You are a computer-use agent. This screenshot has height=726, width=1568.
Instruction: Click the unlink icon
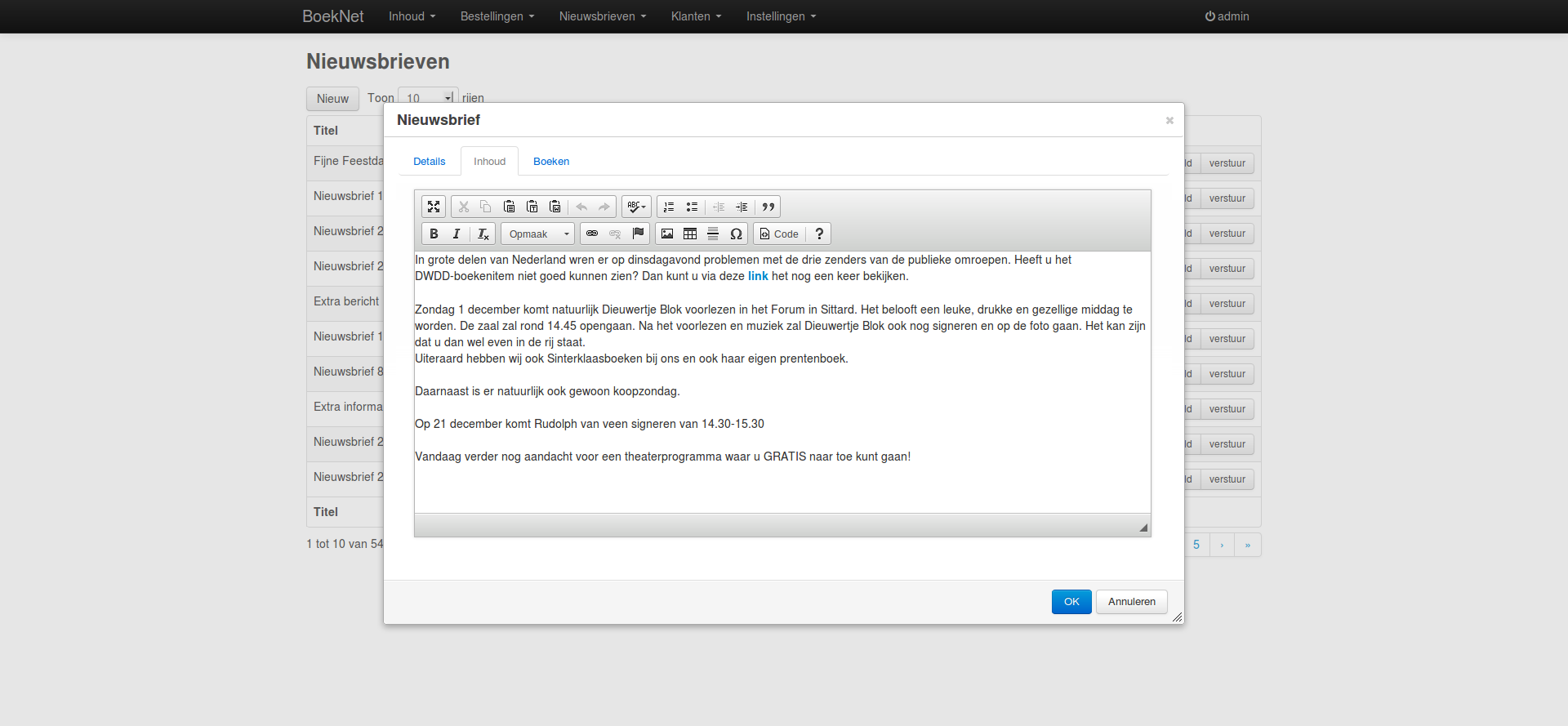[x=615, y=234]
